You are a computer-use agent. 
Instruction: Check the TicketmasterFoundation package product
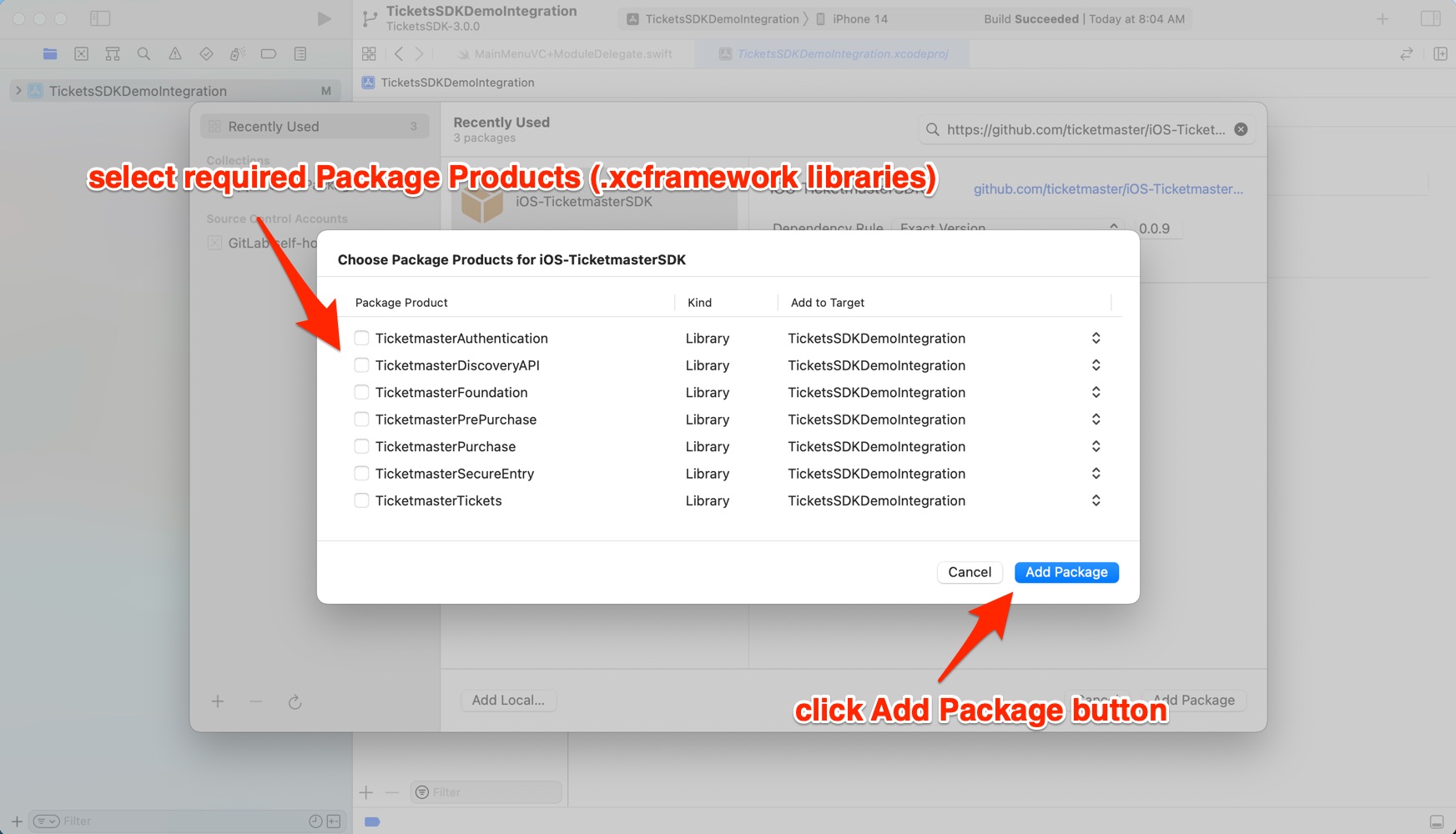tap(361, 392)
